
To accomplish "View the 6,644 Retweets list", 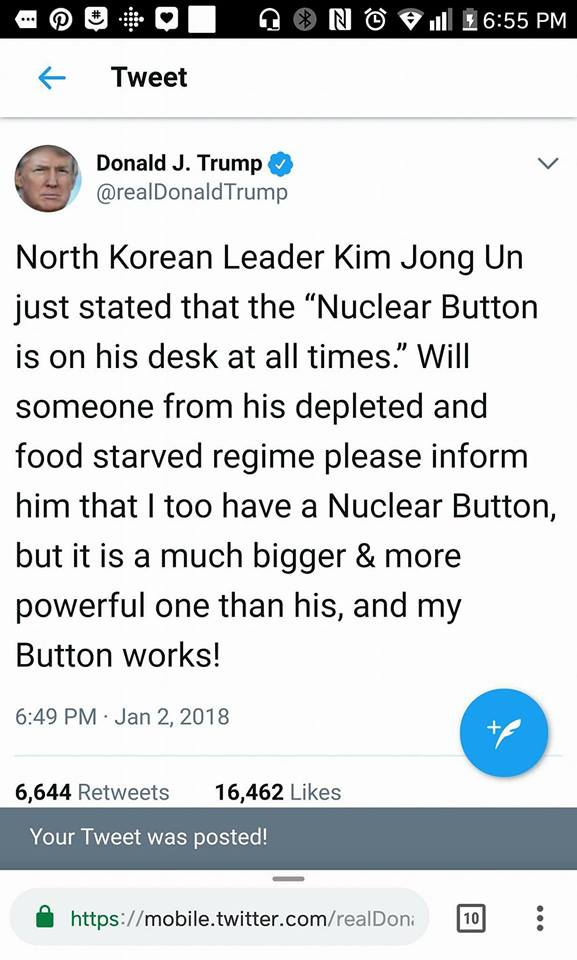I will [x=92, y=792].
